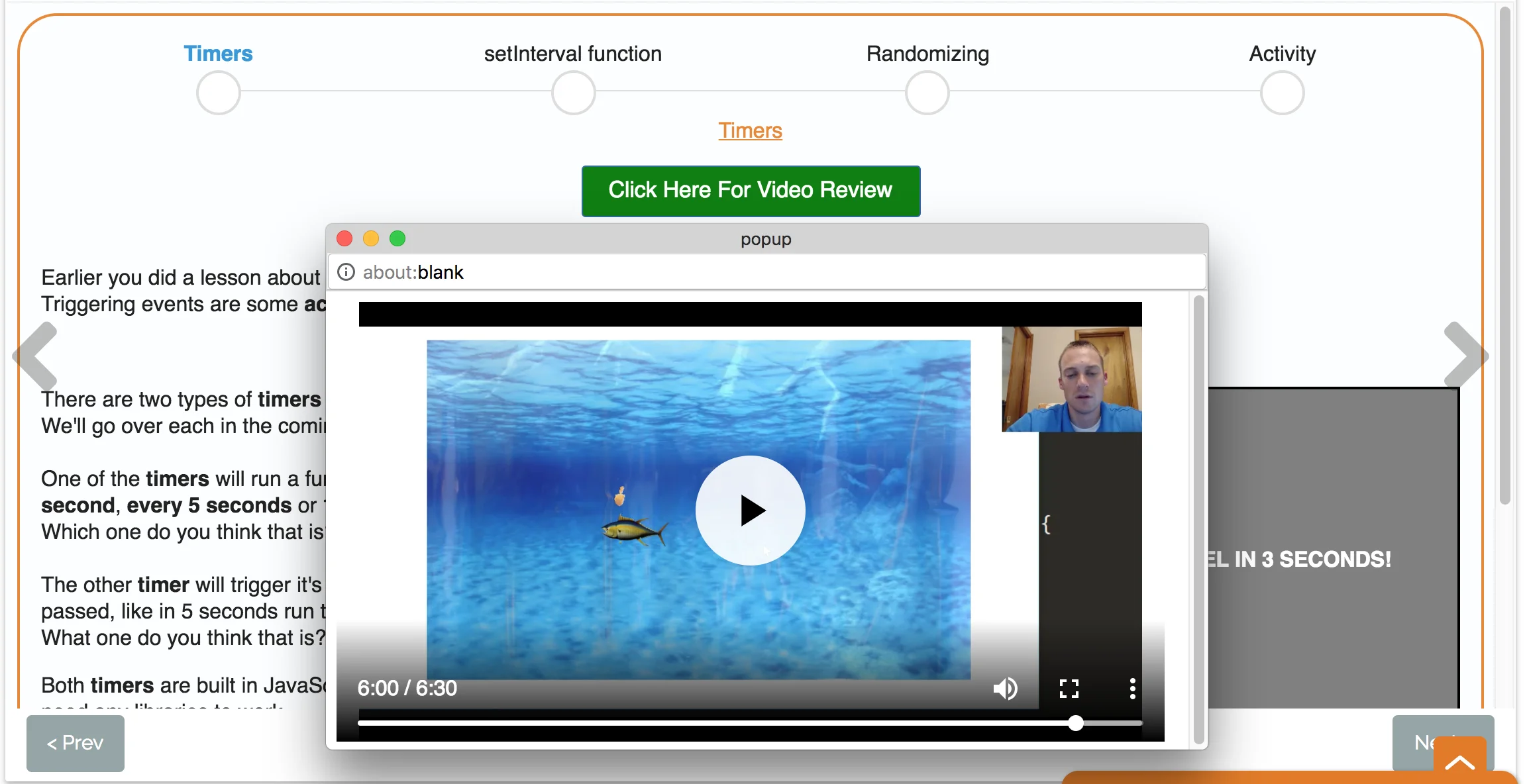The width and height of the screenshot is (1525, 784).
Task: Open the Activity tab label
Action: click(1282, 54)
